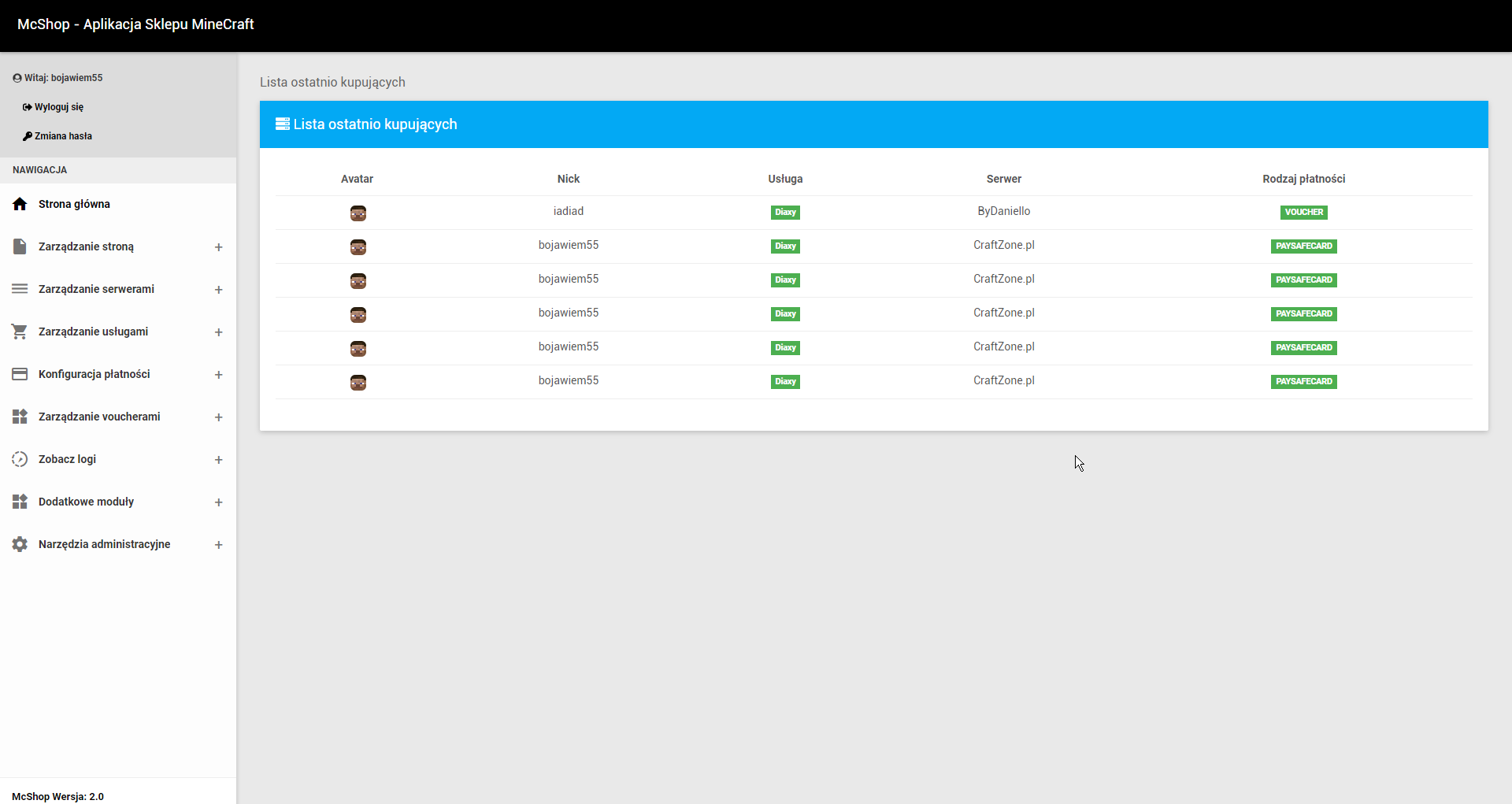The height and width of the screenshot is (804, 1512).
Task: Expand Zarządzanie serwerami with its plus sign
Action: pos(219,290)
